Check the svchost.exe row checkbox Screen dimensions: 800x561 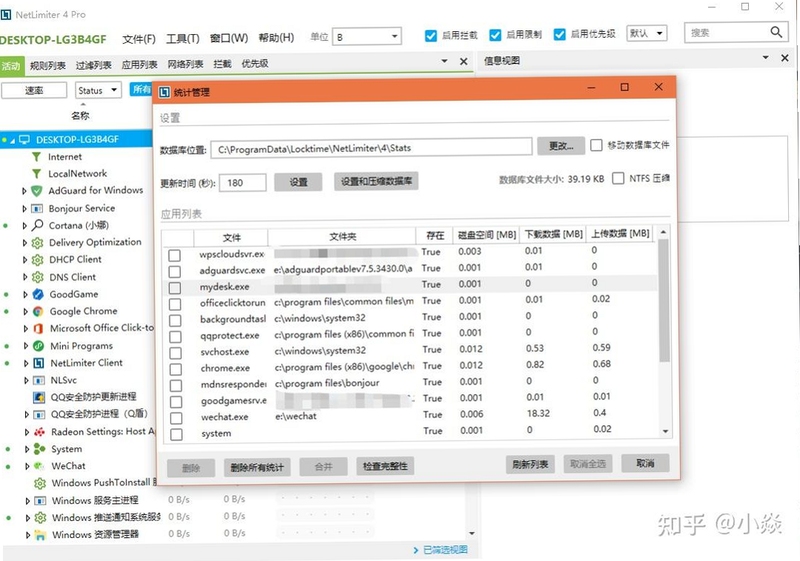coord(176,352)
